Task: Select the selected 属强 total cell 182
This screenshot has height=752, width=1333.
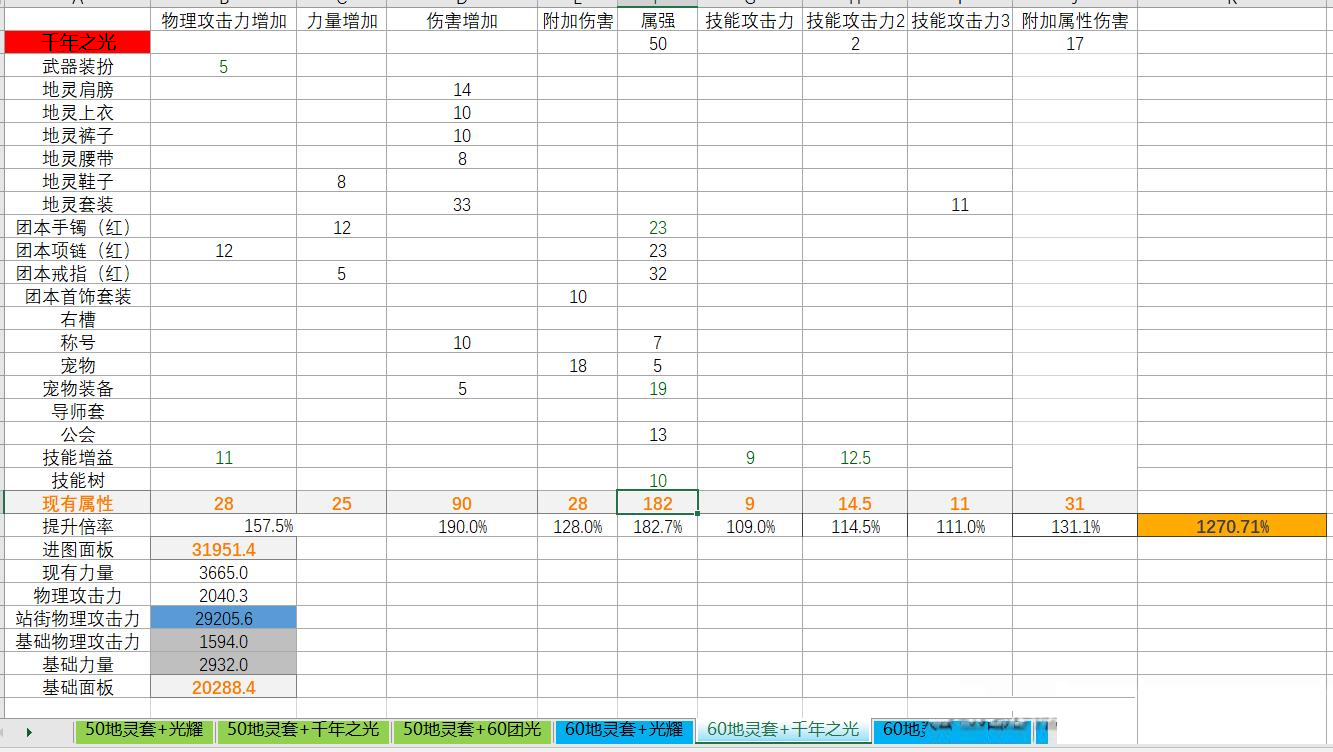Action: [x=657, y=503]
